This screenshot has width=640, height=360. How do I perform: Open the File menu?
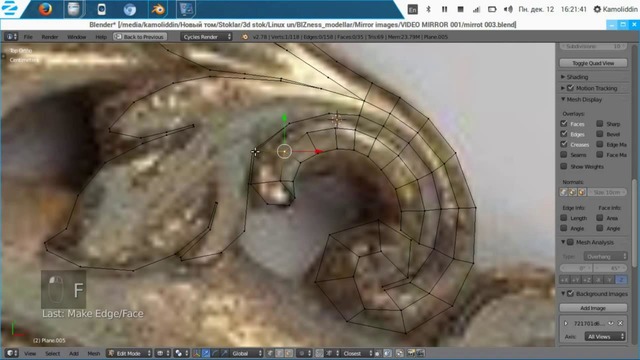pyautogui.click(x=28, y=37)
